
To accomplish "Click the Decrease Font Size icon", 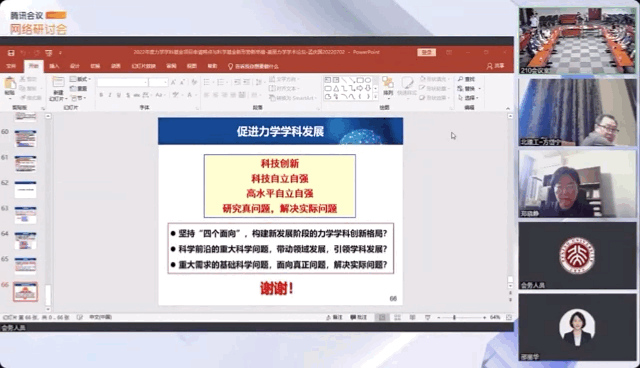I will tap(182, 82).
